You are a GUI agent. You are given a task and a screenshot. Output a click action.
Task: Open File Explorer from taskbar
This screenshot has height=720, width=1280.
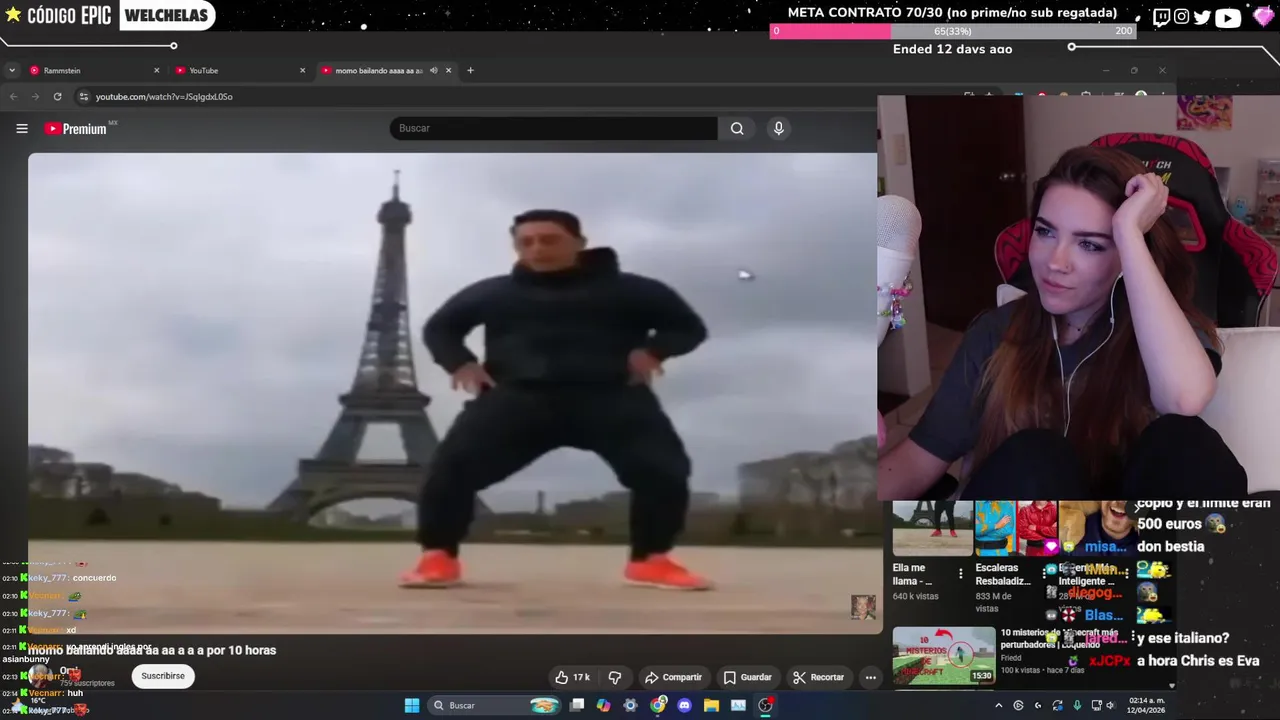[711, 705]
